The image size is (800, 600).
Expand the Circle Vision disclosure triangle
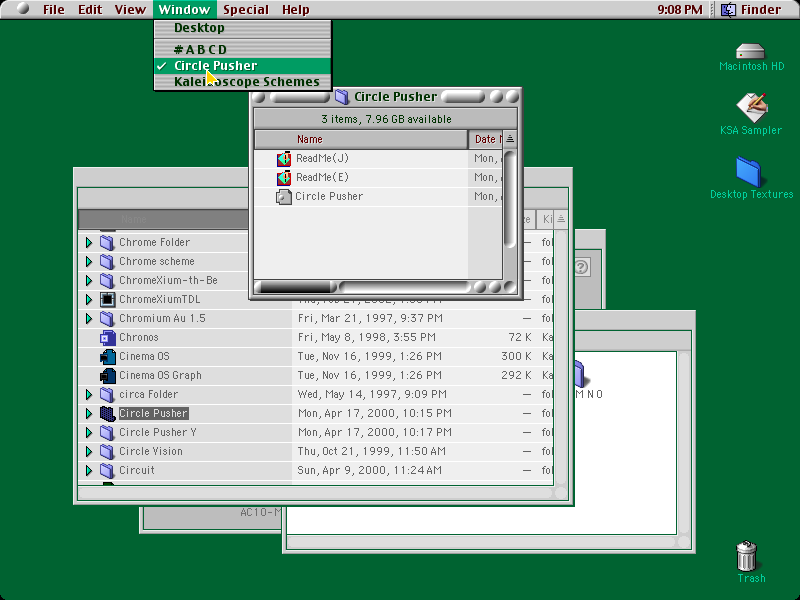pyautogui.click(x=89, y=451)
